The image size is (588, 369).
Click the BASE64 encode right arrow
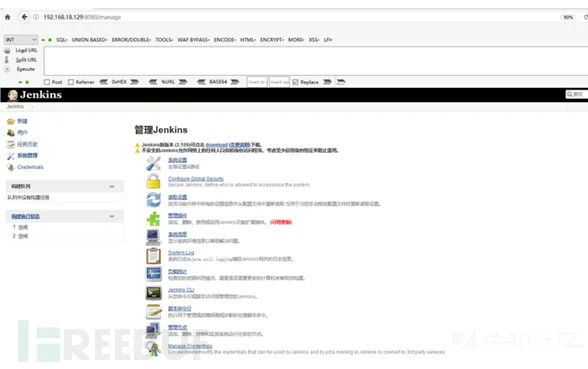(x=235, y=82)
